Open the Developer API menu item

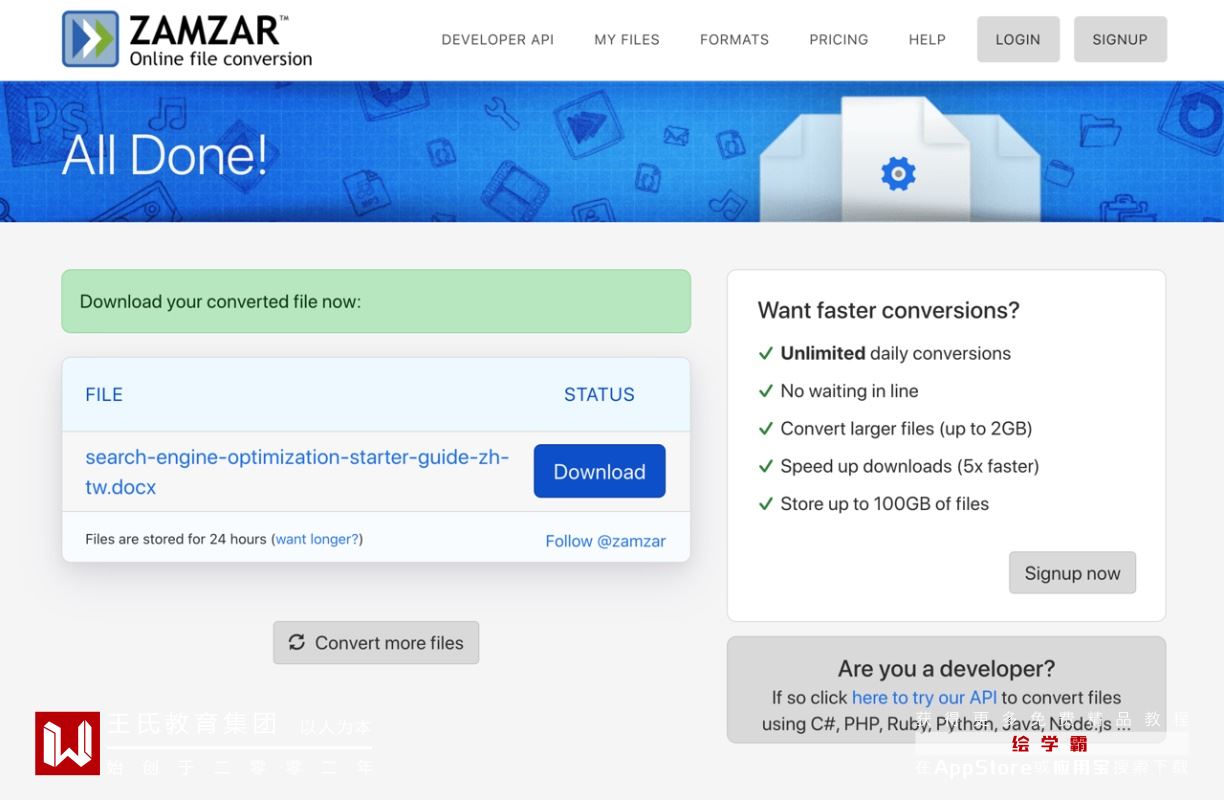(497, 40)
